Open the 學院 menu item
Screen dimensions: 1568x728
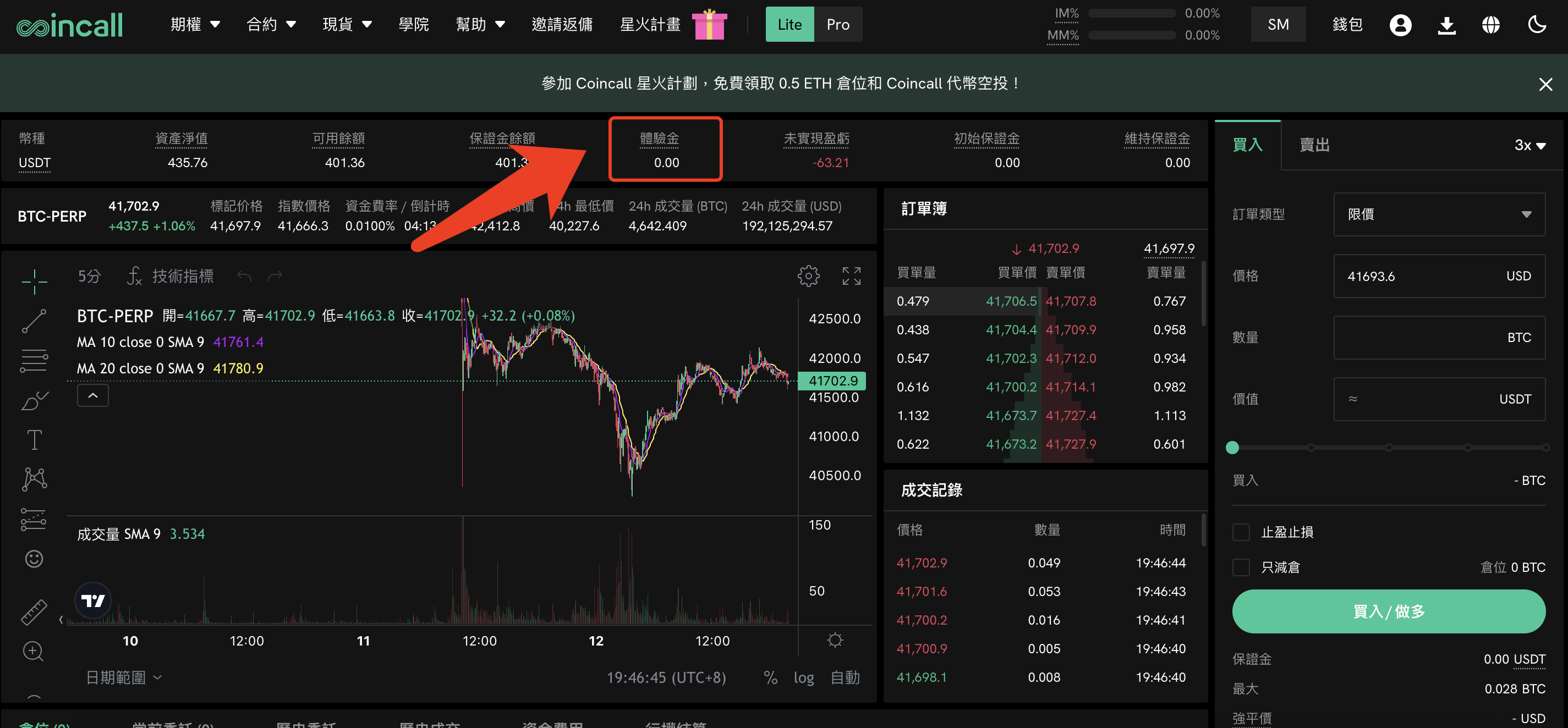click(x=413, y=24)
